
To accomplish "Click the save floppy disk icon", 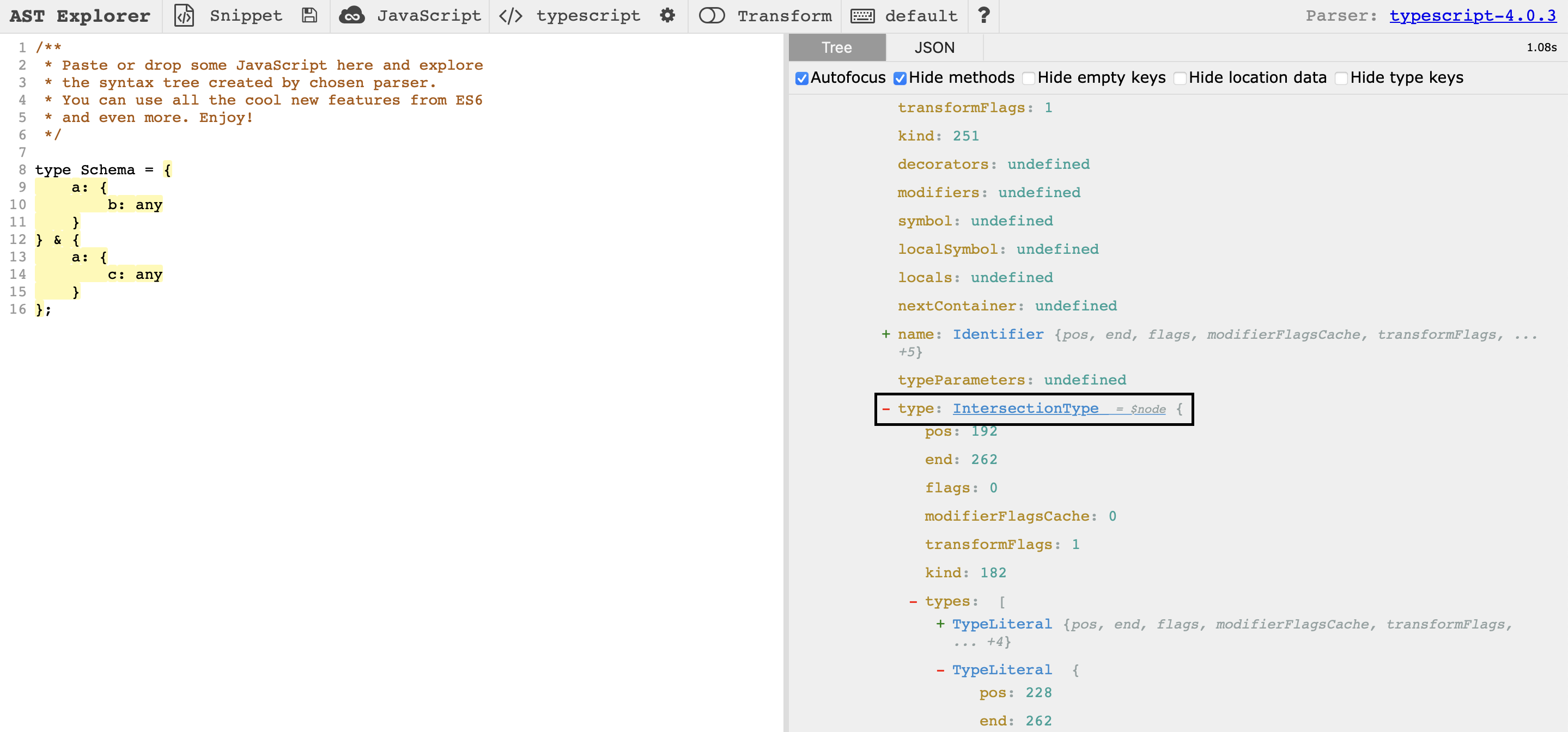I will click(x=309, y=16).
